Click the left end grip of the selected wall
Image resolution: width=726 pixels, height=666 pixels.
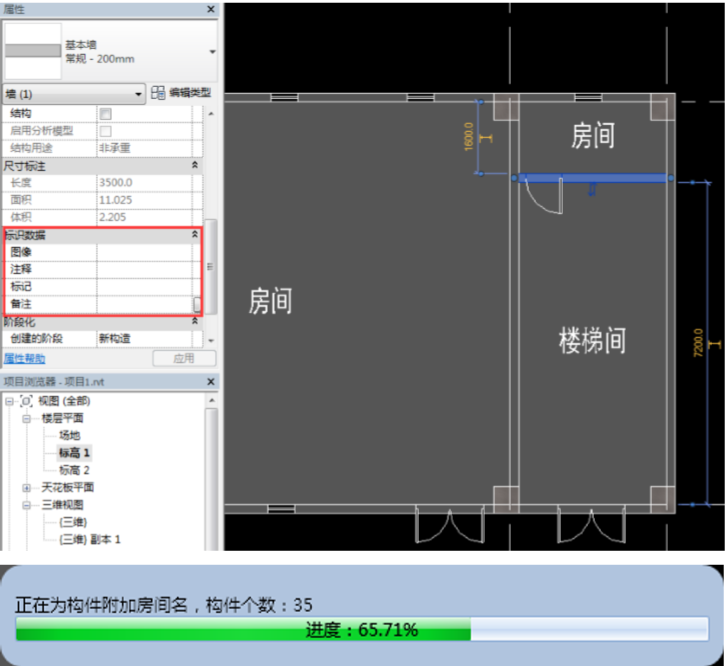click(x=514, y=178)
